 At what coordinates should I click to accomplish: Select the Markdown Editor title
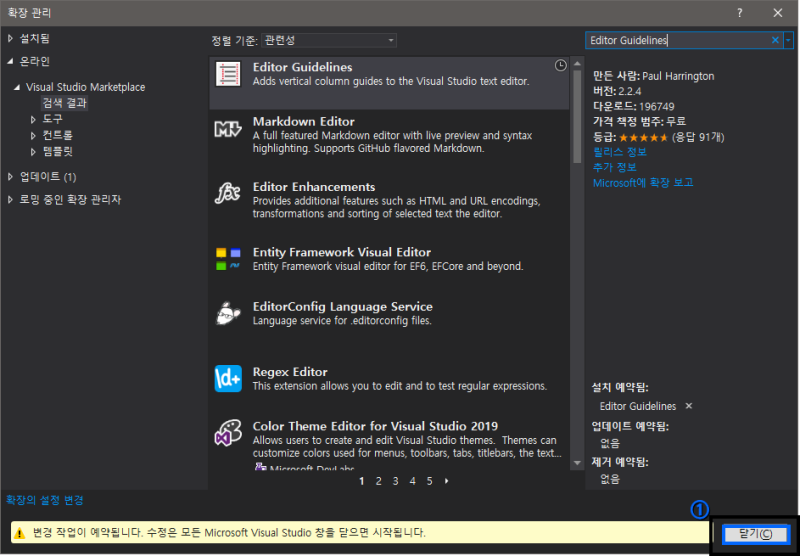[304, 122]
